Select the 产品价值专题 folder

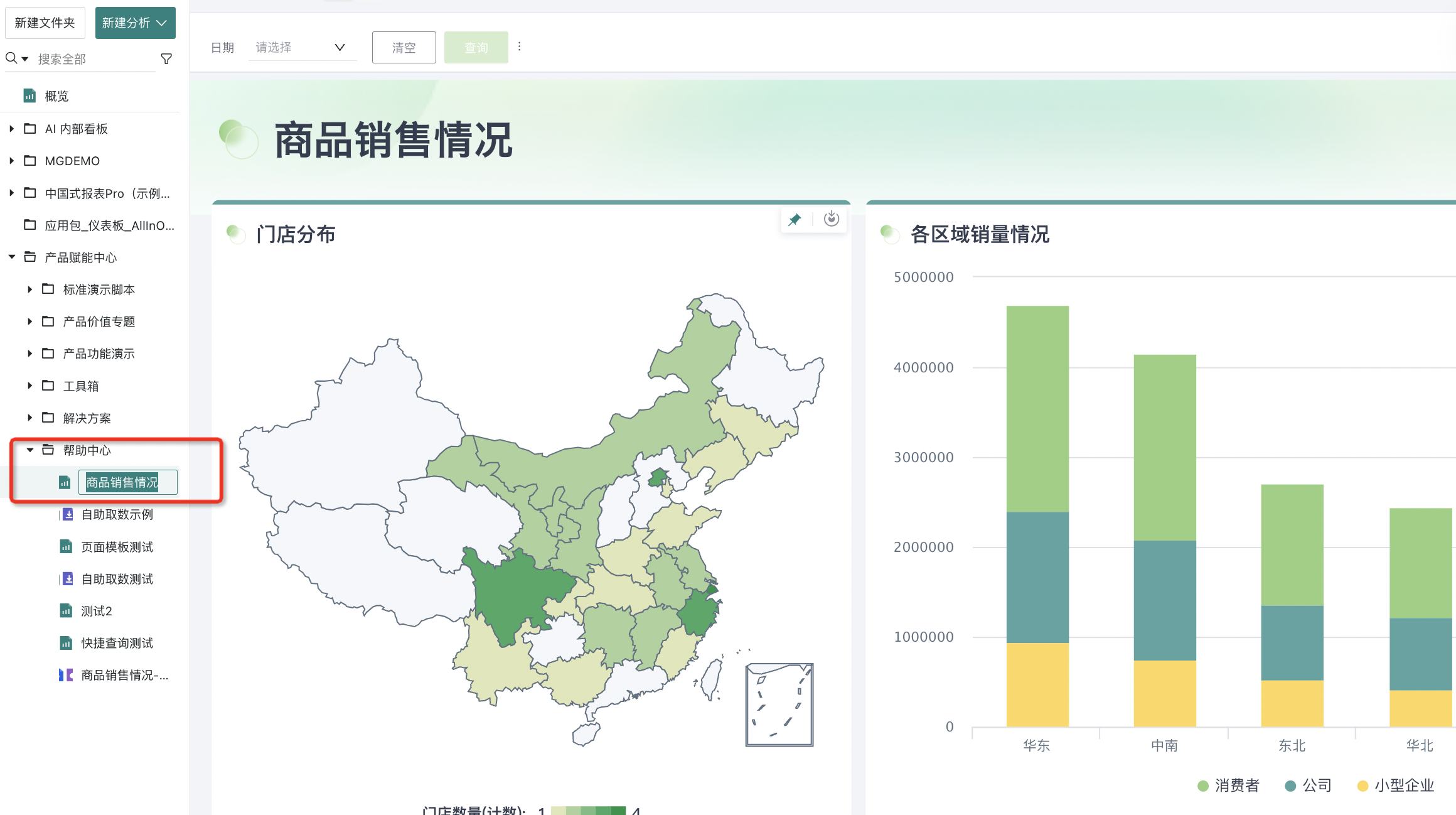(x=99, y=321)
